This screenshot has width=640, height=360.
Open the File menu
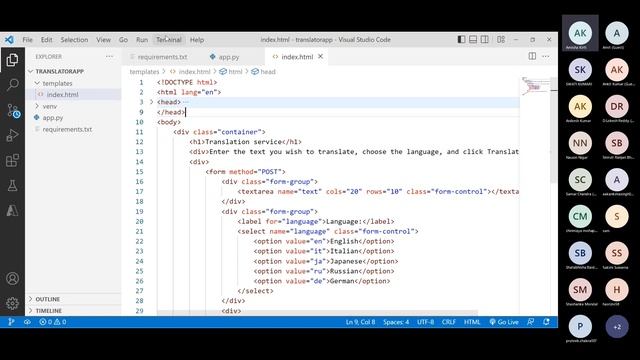(27, 40)
